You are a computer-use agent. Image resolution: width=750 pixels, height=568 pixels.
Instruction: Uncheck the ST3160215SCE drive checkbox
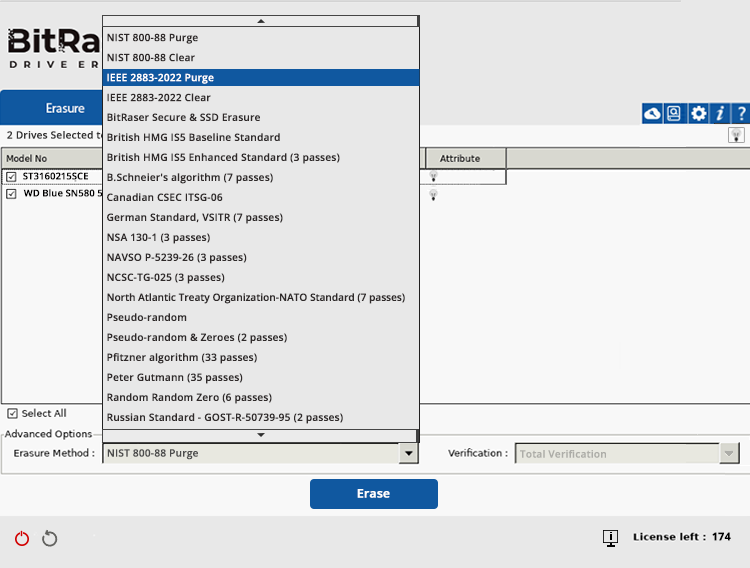click(x=11, y=176)
